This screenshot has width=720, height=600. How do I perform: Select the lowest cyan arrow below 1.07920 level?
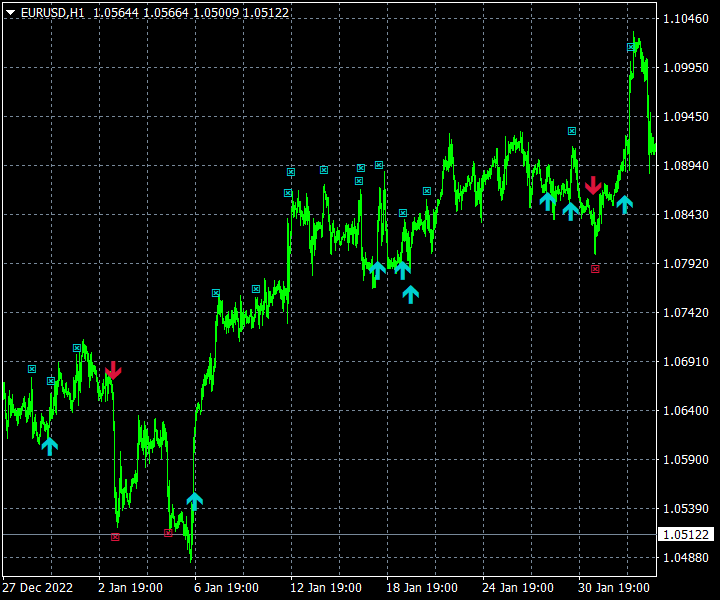coord(411,294)
